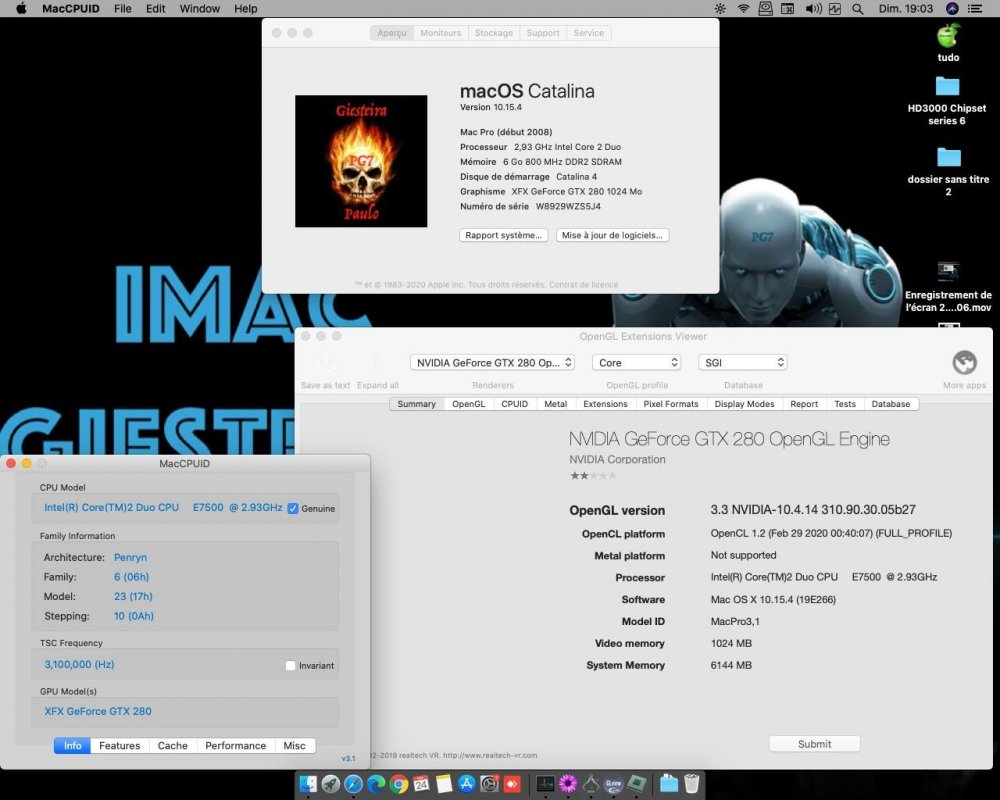Switch to the Cache tab in MacCPUID
1000x800 pixels.
173,745
